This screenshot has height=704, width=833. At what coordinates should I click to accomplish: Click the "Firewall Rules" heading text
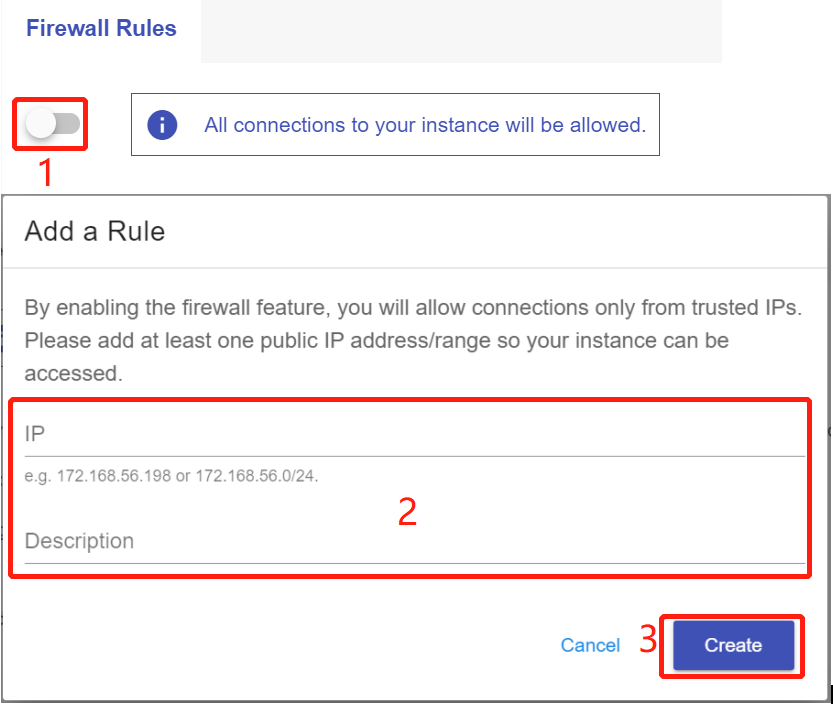pos(100,28)
